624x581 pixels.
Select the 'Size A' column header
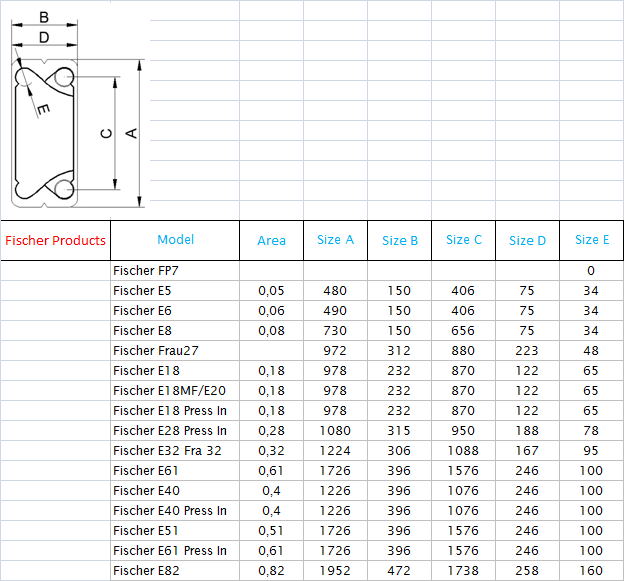[x=335, y=240]
